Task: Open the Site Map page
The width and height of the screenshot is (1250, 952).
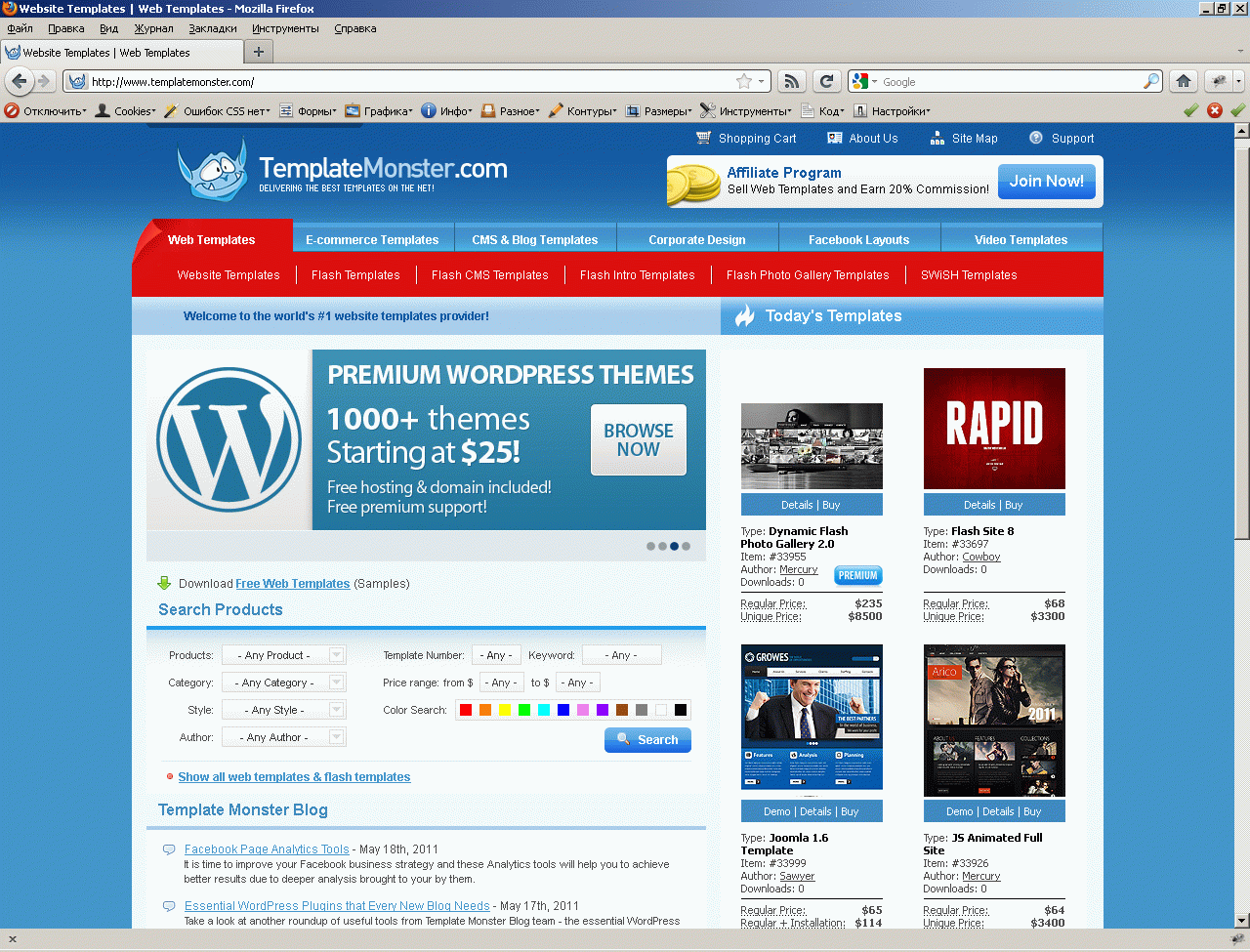Action: (x=964, y=139)
